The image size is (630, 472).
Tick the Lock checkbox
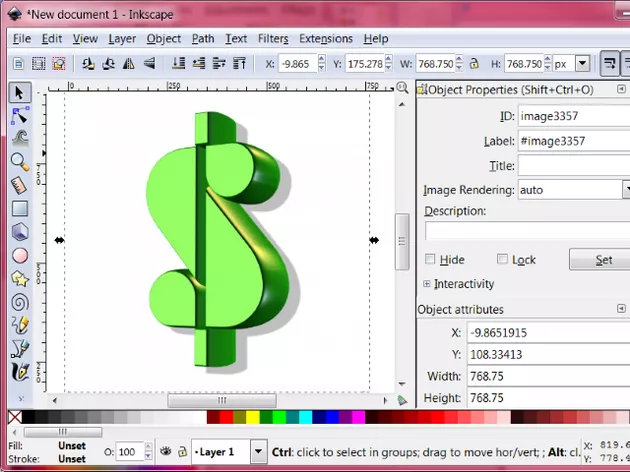503,260
